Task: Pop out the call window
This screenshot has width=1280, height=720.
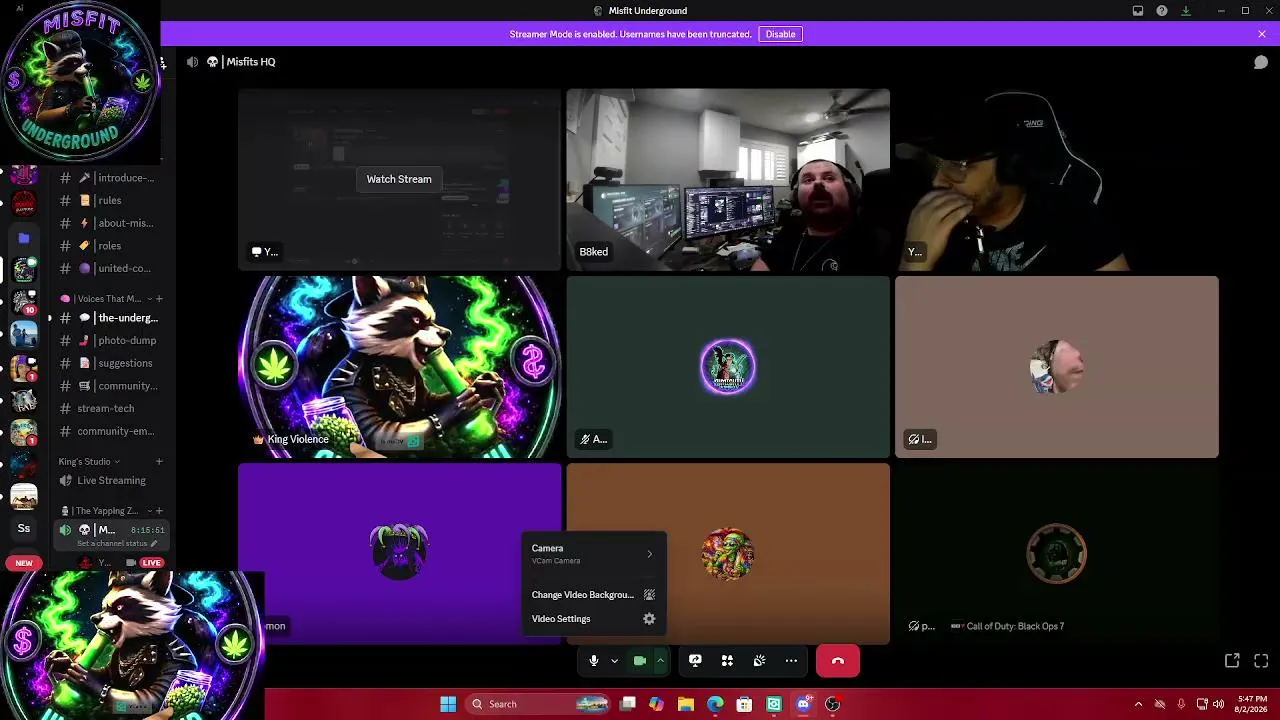Action: [1232, 661]
